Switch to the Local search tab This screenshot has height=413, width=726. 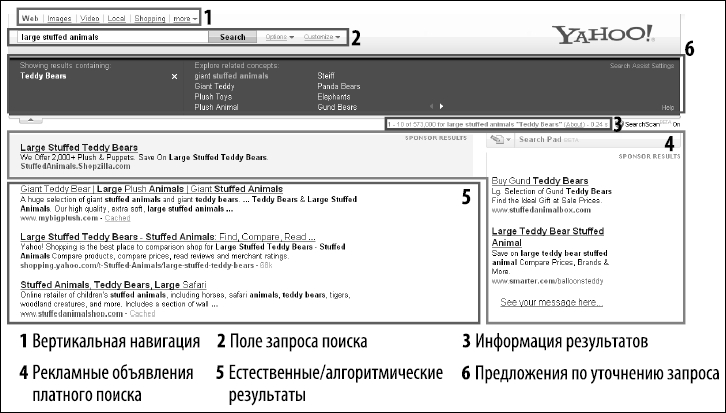[117, 19]
